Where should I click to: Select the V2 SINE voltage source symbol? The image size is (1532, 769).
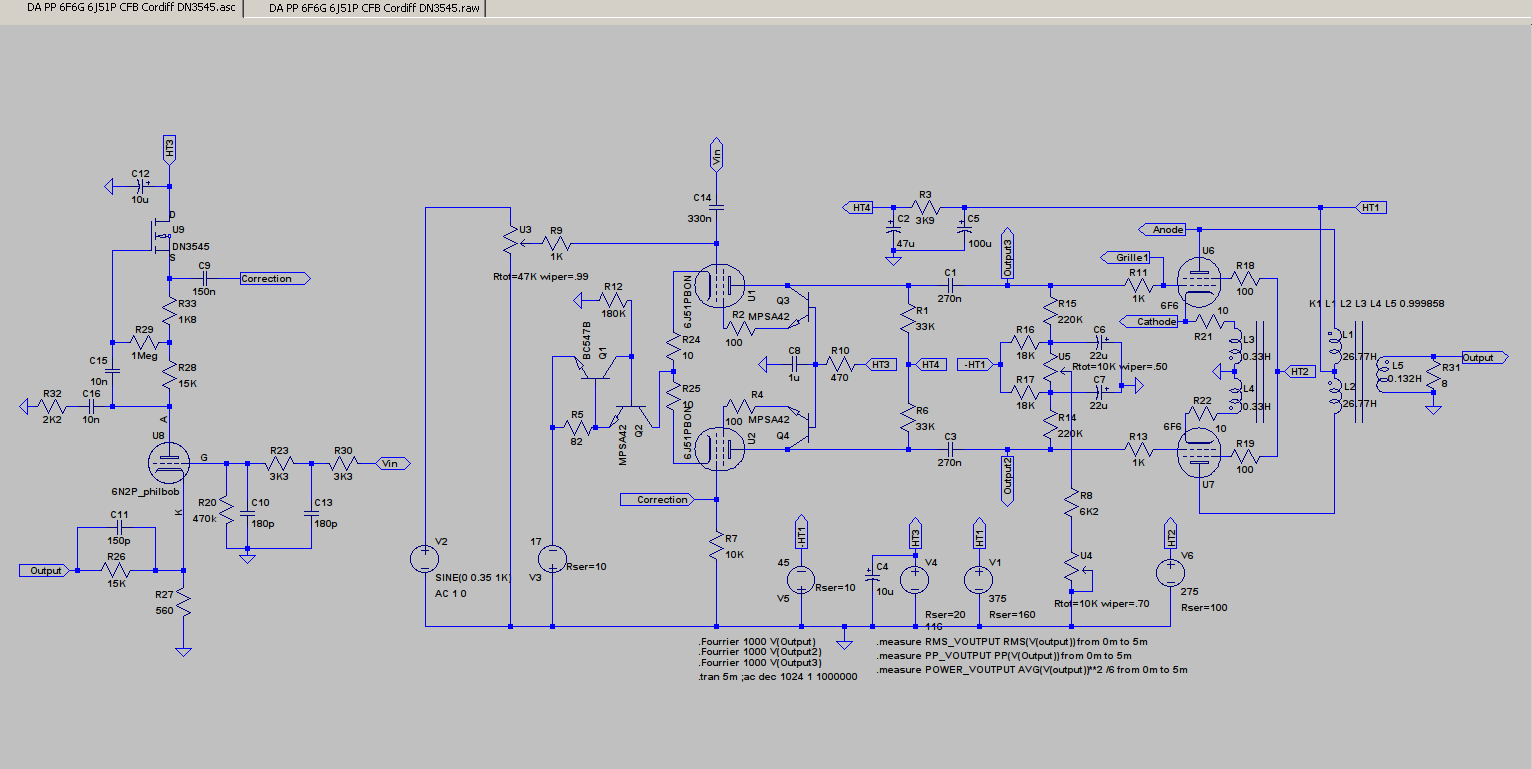point(426,559)
